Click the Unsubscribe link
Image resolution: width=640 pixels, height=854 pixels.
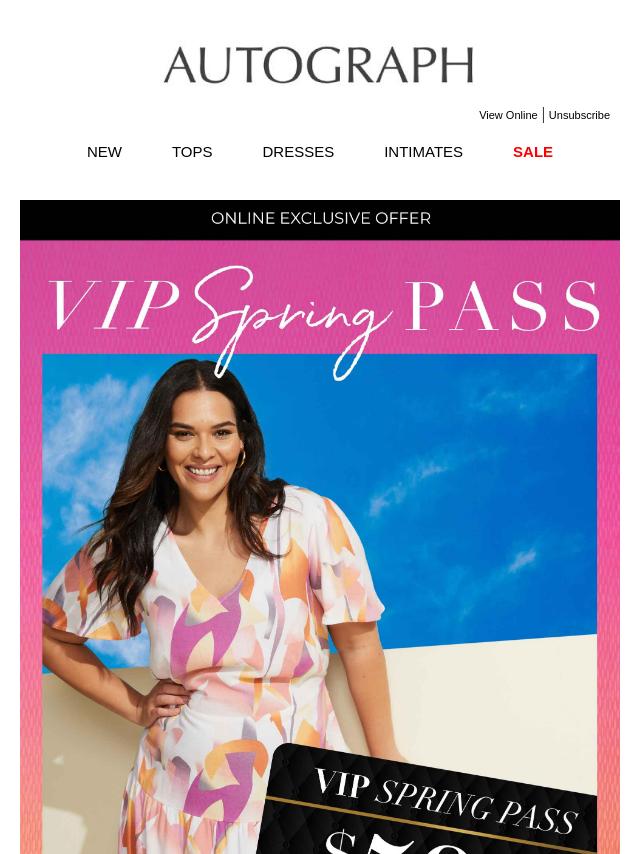pyautogui.click(x=579, y=115)
